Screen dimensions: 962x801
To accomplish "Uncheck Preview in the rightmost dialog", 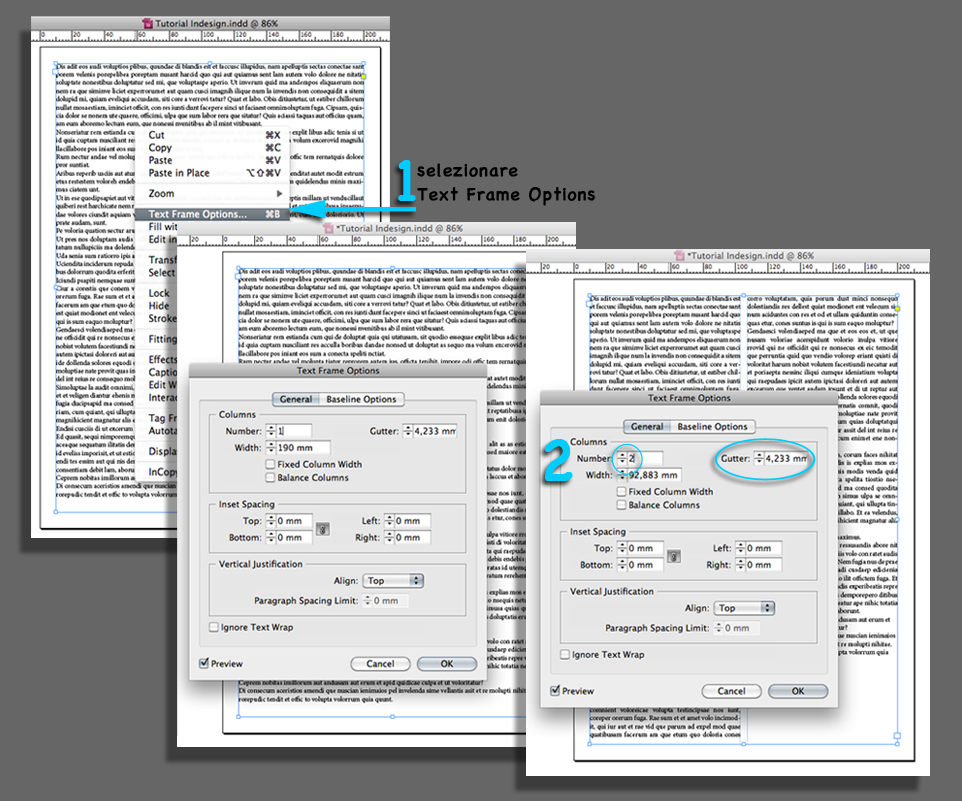I will click(x=557, y=690).
